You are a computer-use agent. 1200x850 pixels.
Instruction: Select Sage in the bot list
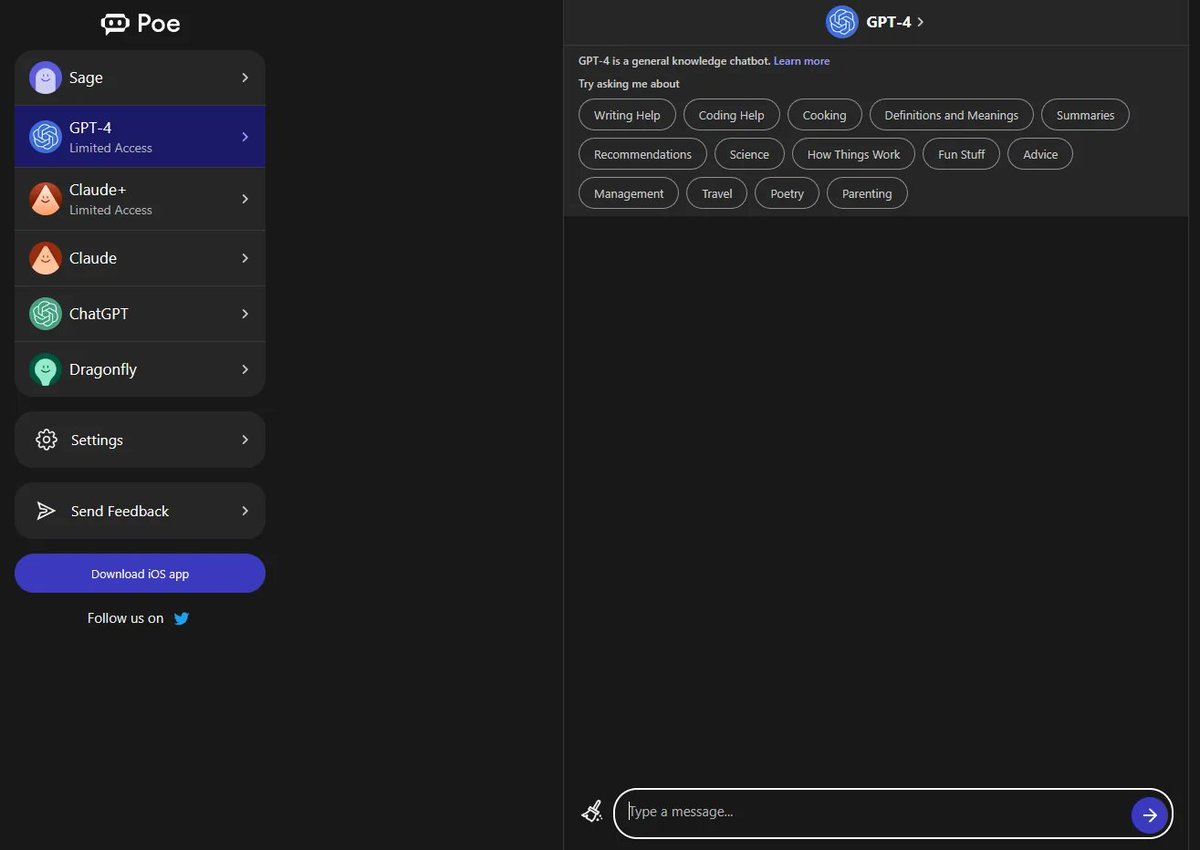(x=140, y=78)
